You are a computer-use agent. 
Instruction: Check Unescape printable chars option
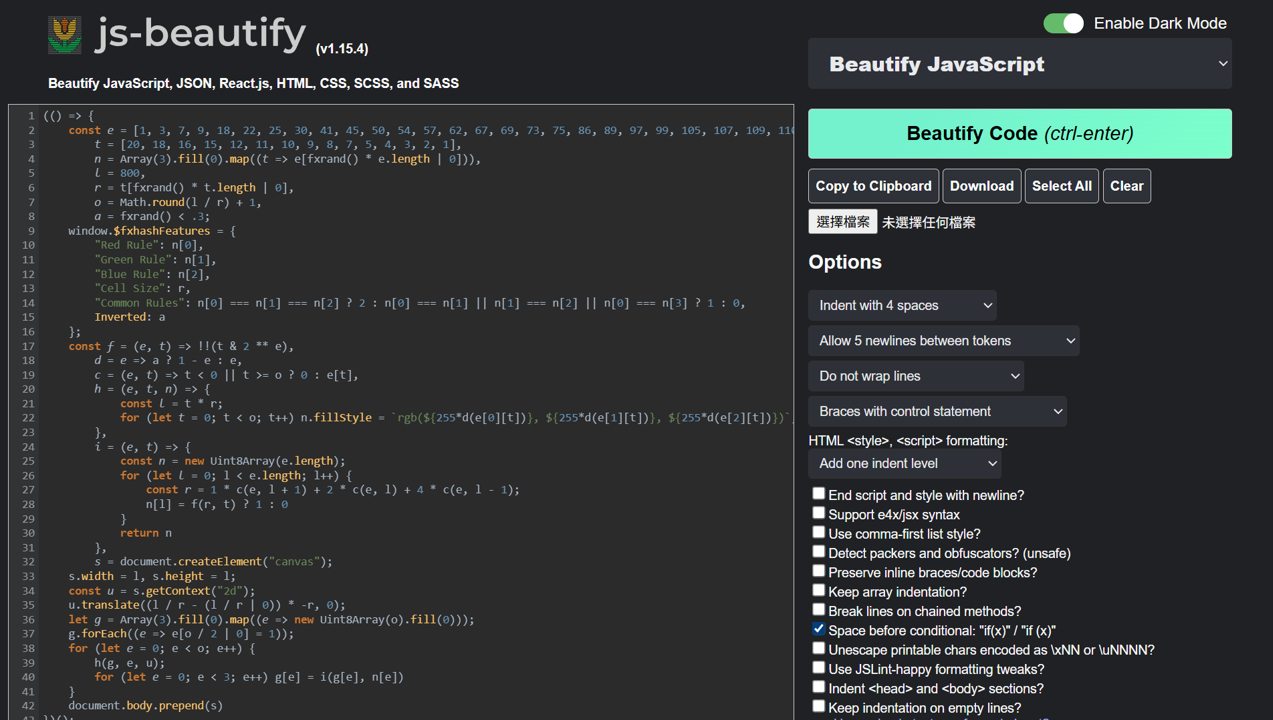click(819, 649)
